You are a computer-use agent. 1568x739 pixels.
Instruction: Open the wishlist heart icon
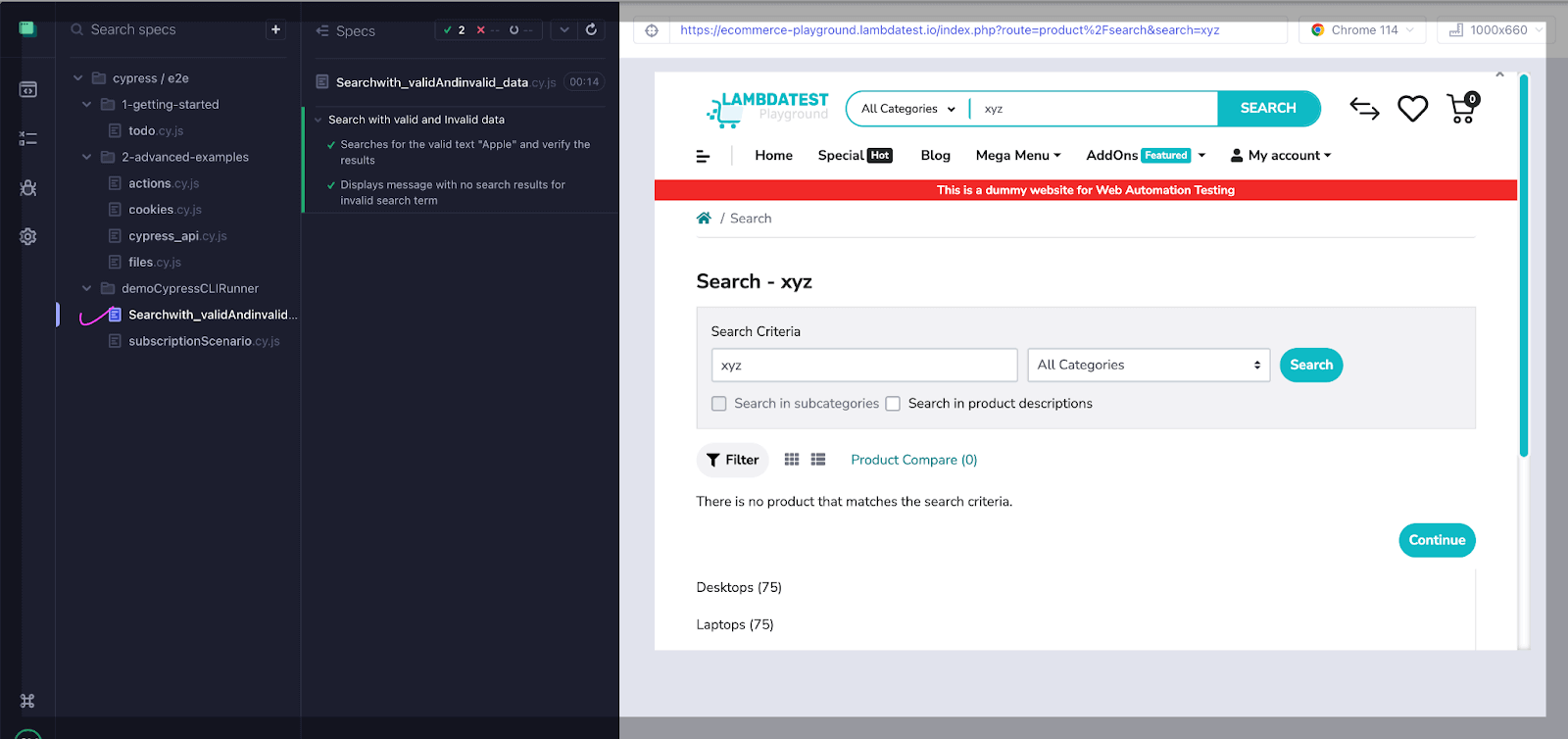(x=1412, y=108)
